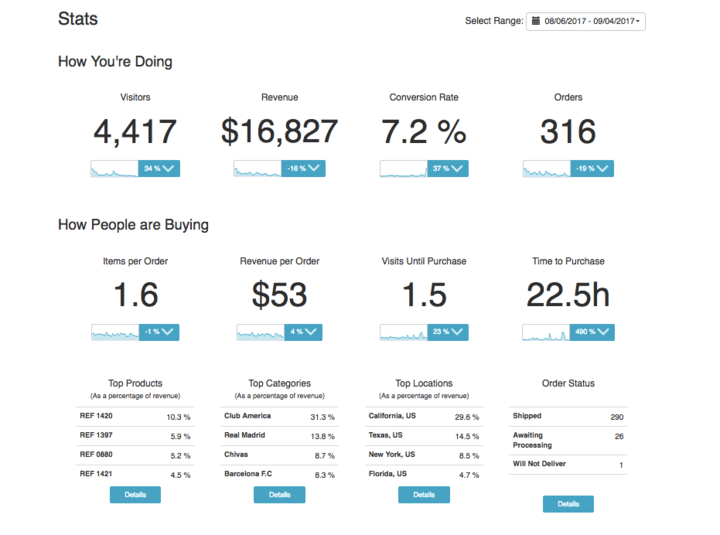Select the Shipped order status row
720x535 pixels.
tap(568, 417)
